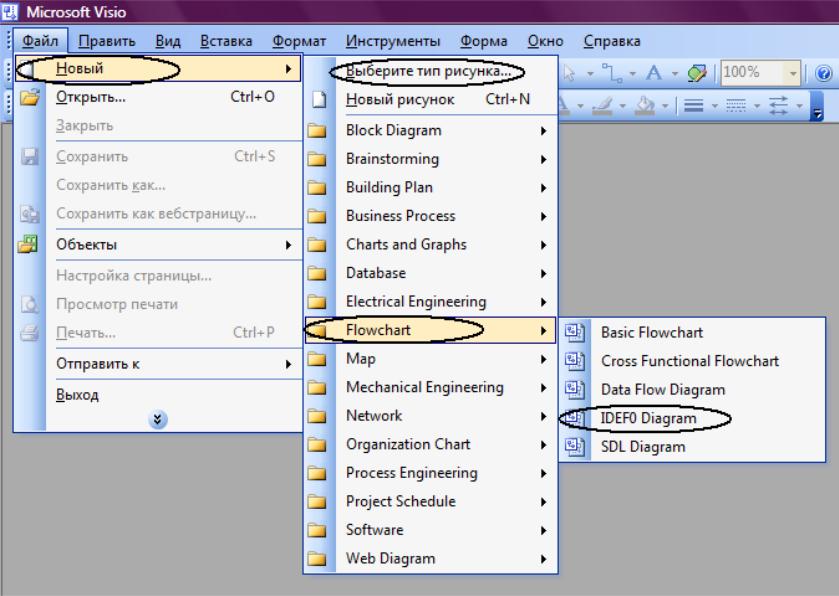Viewport: 839px width, 596px height.
Task: Open the Project Schedule category
Action: pos(431,501)
